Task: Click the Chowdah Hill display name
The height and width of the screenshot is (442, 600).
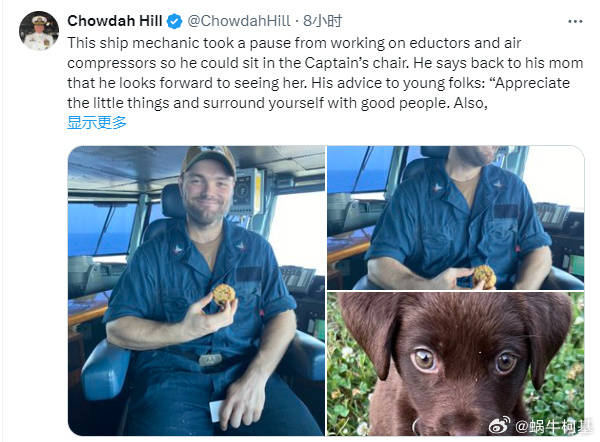Action: tap(111, 21)
